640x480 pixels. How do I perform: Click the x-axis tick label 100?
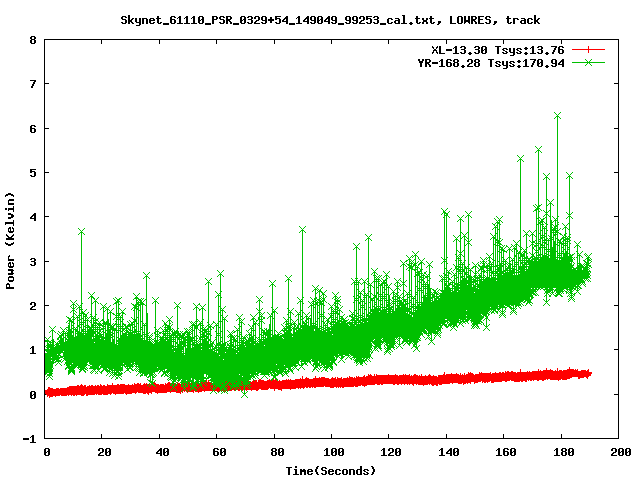point(332,453)
